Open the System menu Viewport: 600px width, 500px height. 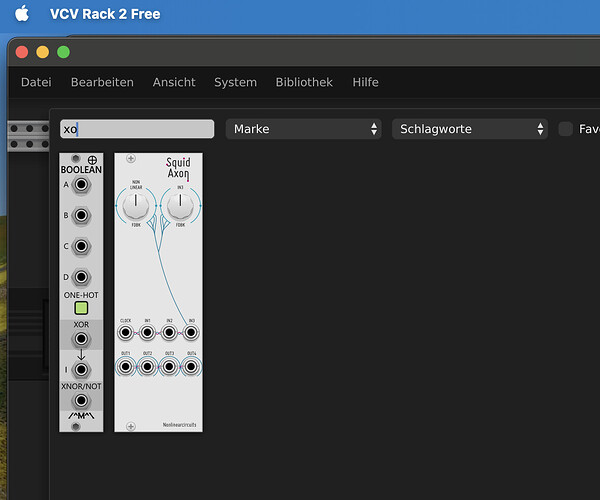click(x=235, y=82)
